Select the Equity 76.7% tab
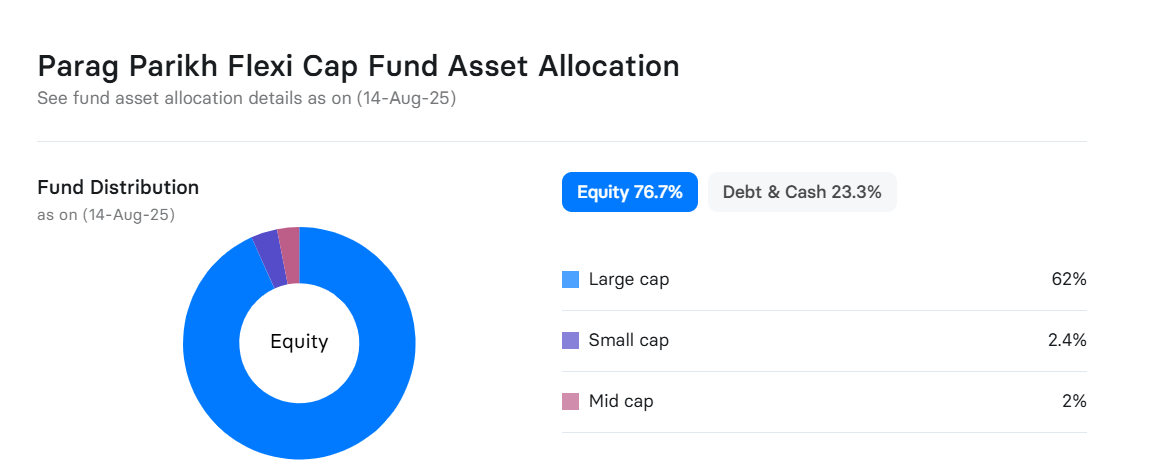 point(630,192)
